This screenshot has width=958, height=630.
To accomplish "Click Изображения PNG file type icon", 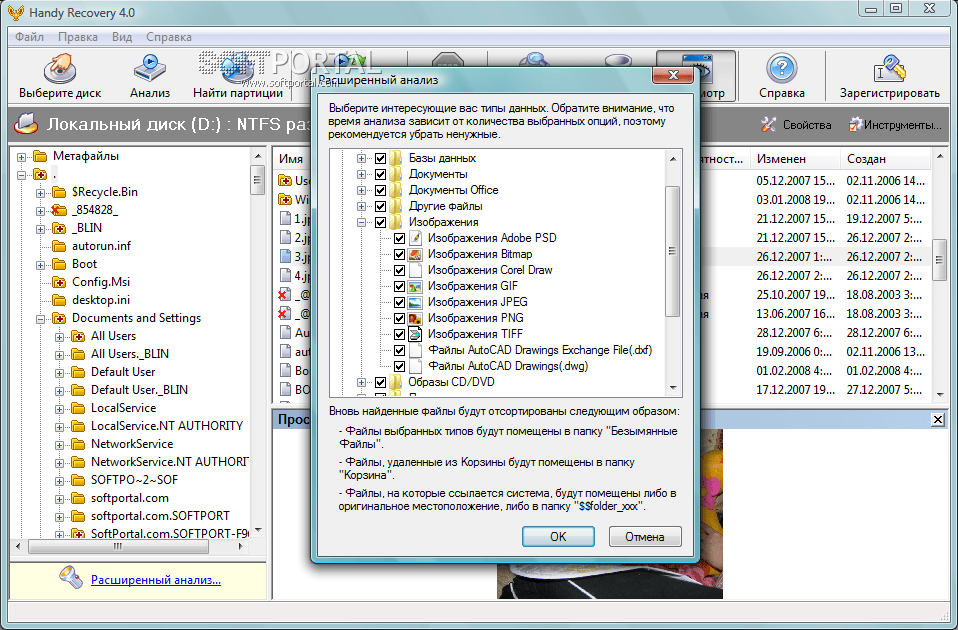I will click(x=415, y=318).
